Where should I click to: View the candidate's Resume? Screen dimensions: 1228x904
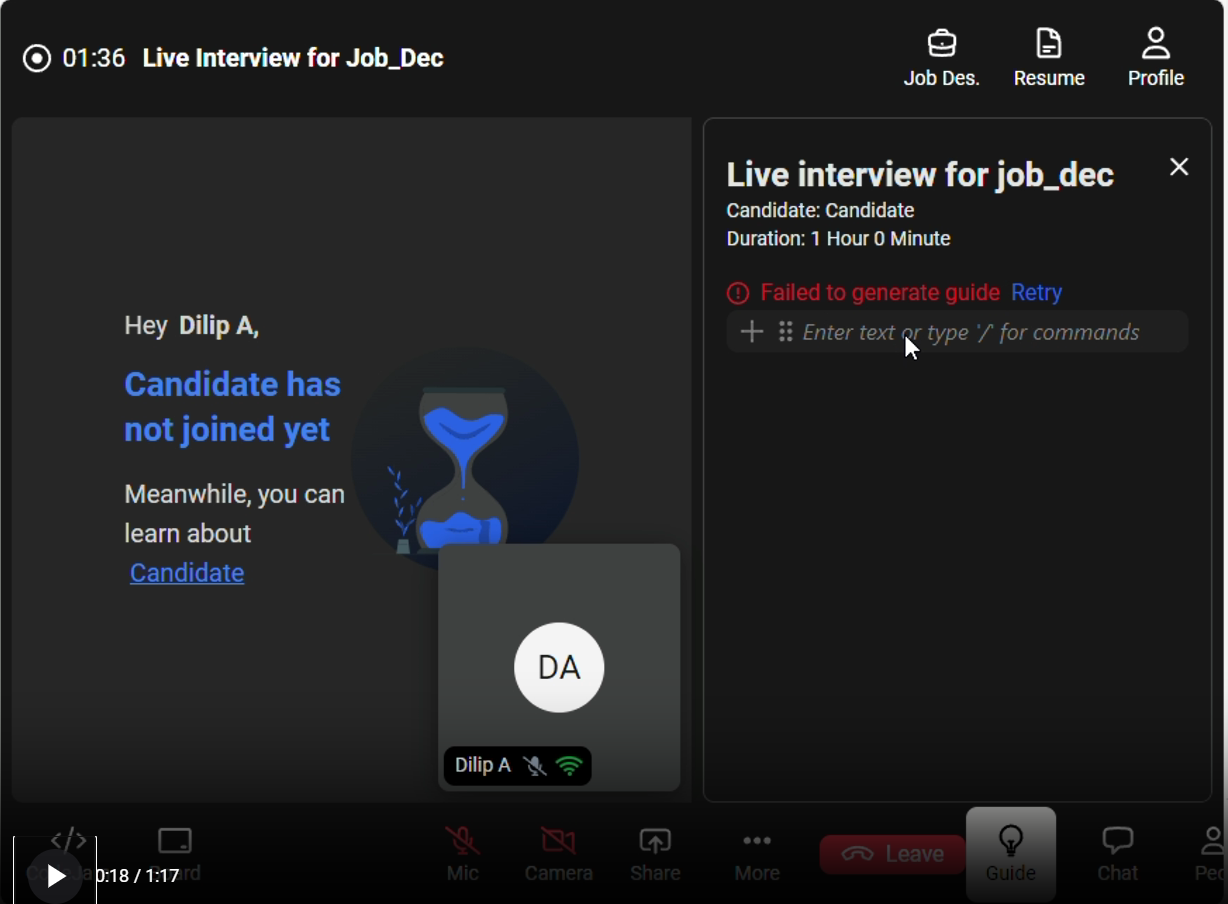[1048, 55]
